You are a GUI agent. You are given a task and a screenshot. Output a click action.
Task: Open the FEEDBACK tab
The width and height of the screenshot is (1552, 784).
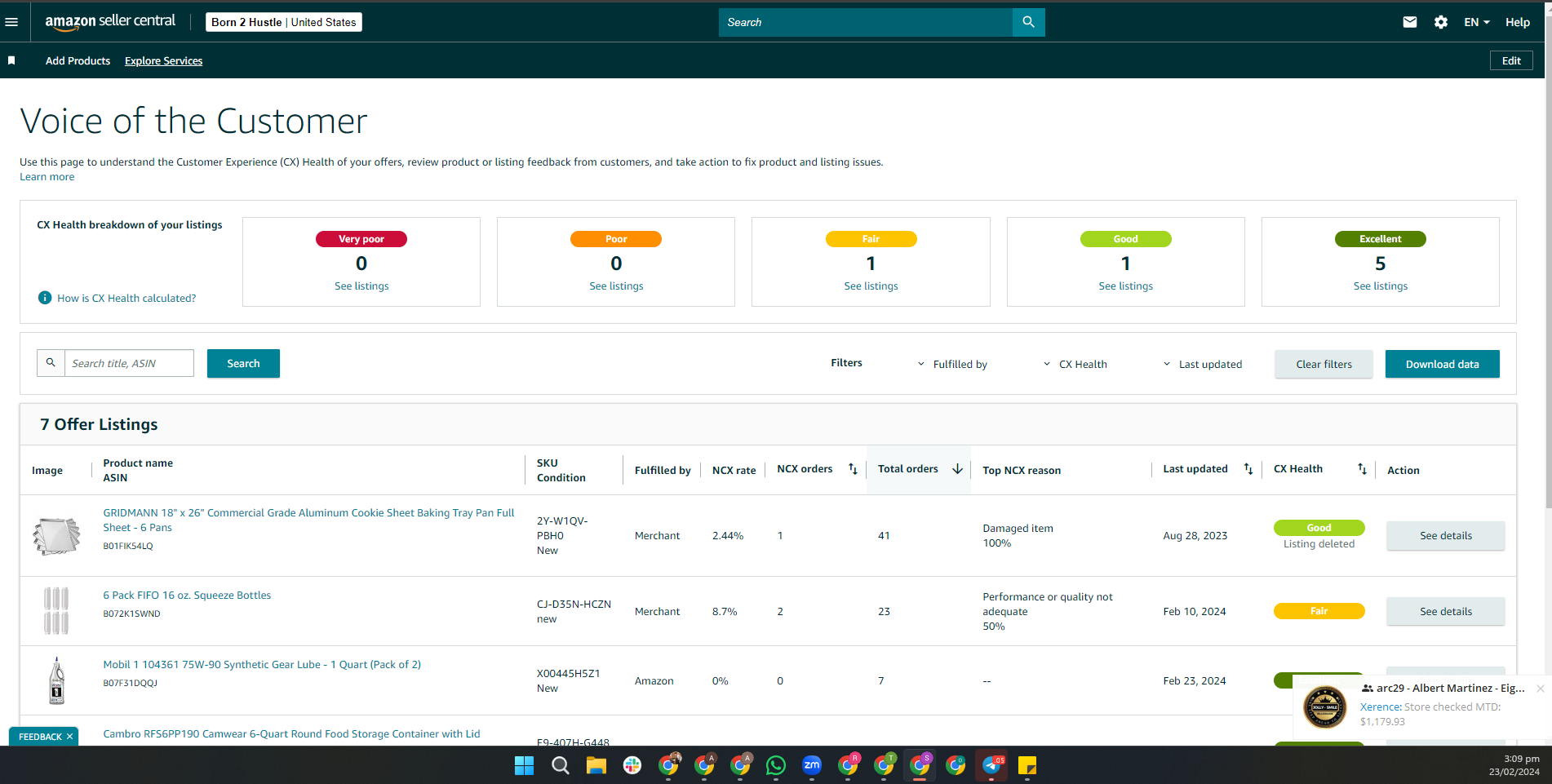tap(40, 737)
